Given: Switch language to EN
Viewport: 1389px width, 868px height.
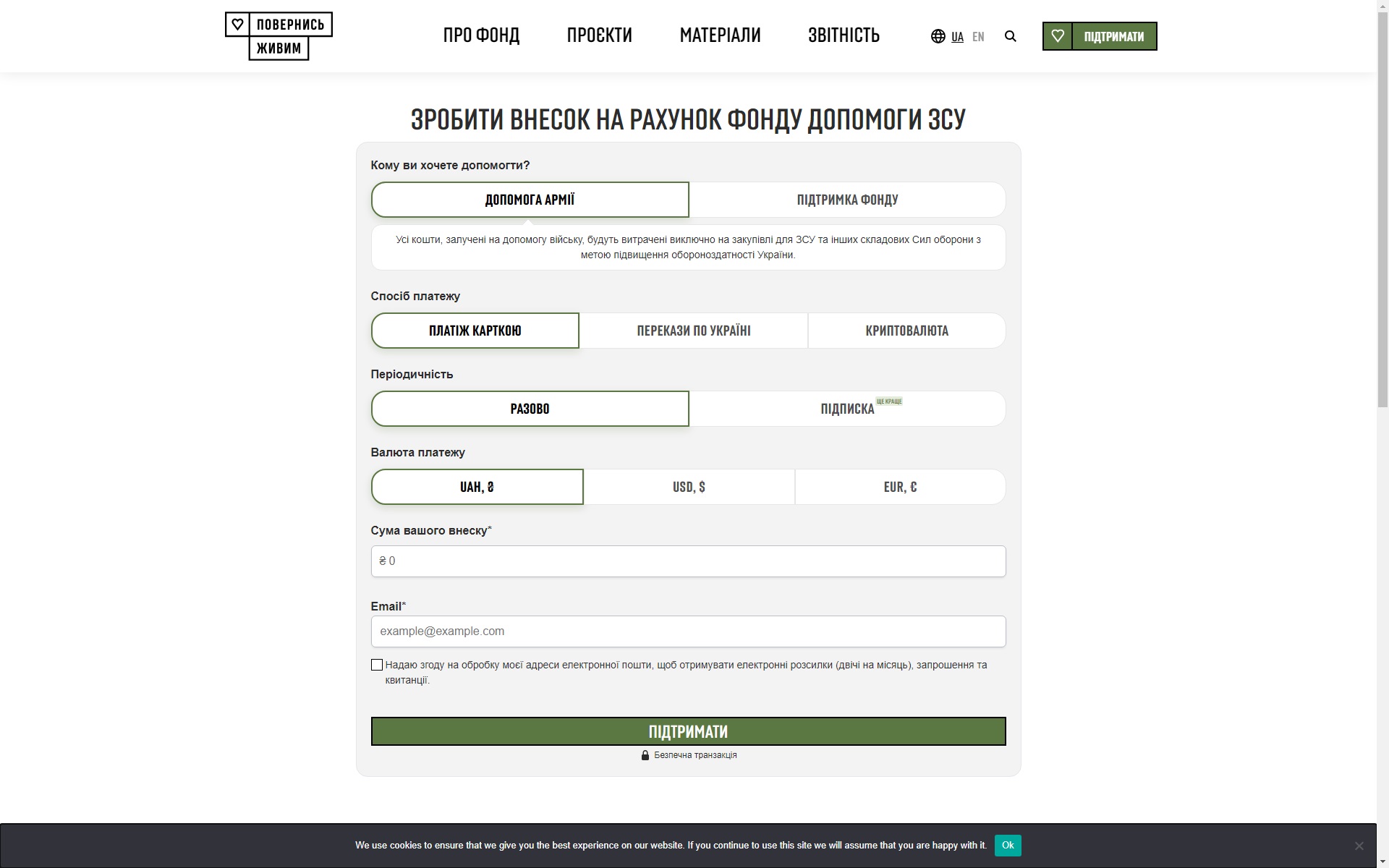Looking at the screenshot, I should click(978, 37).
